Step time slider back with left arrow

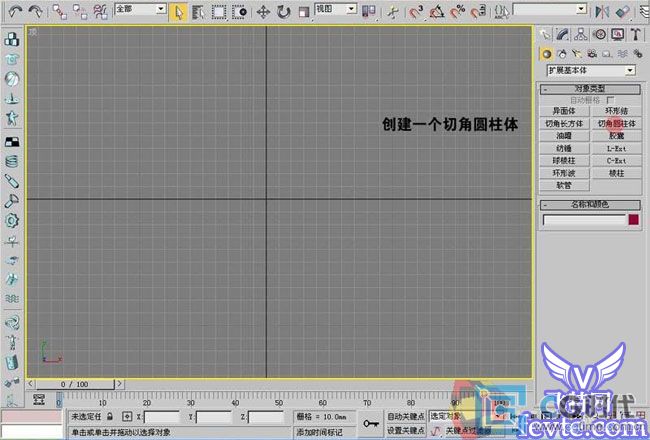tap(31, 384)
